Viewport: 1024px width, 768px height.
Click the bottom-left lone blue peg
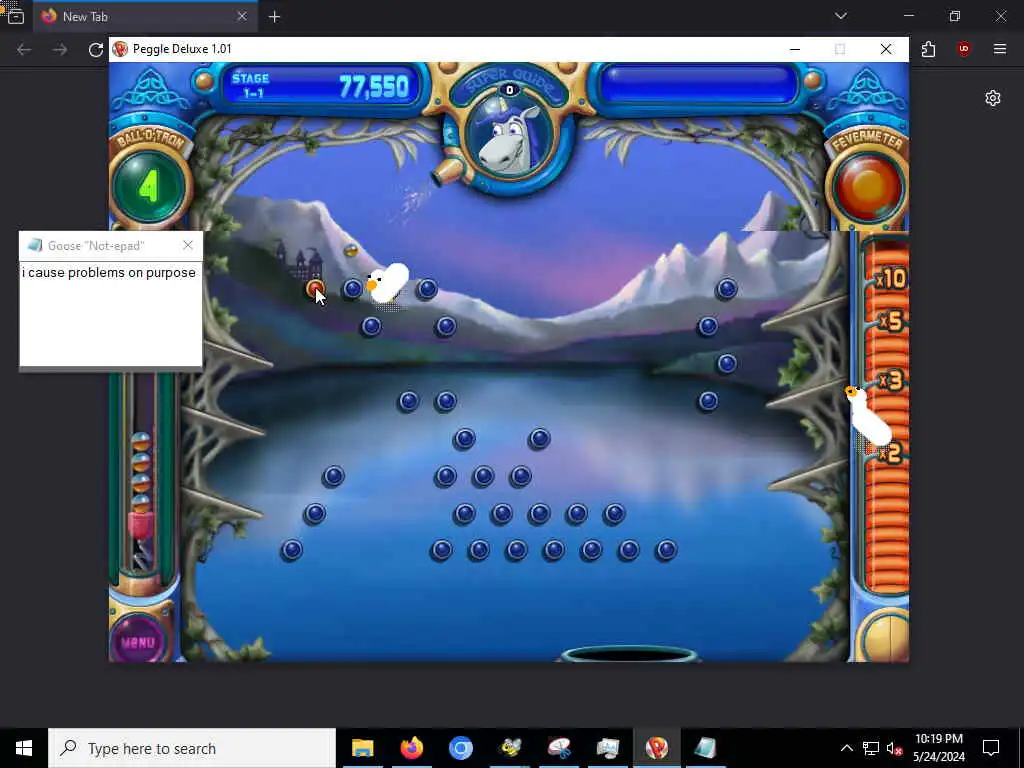click(291, 550)
